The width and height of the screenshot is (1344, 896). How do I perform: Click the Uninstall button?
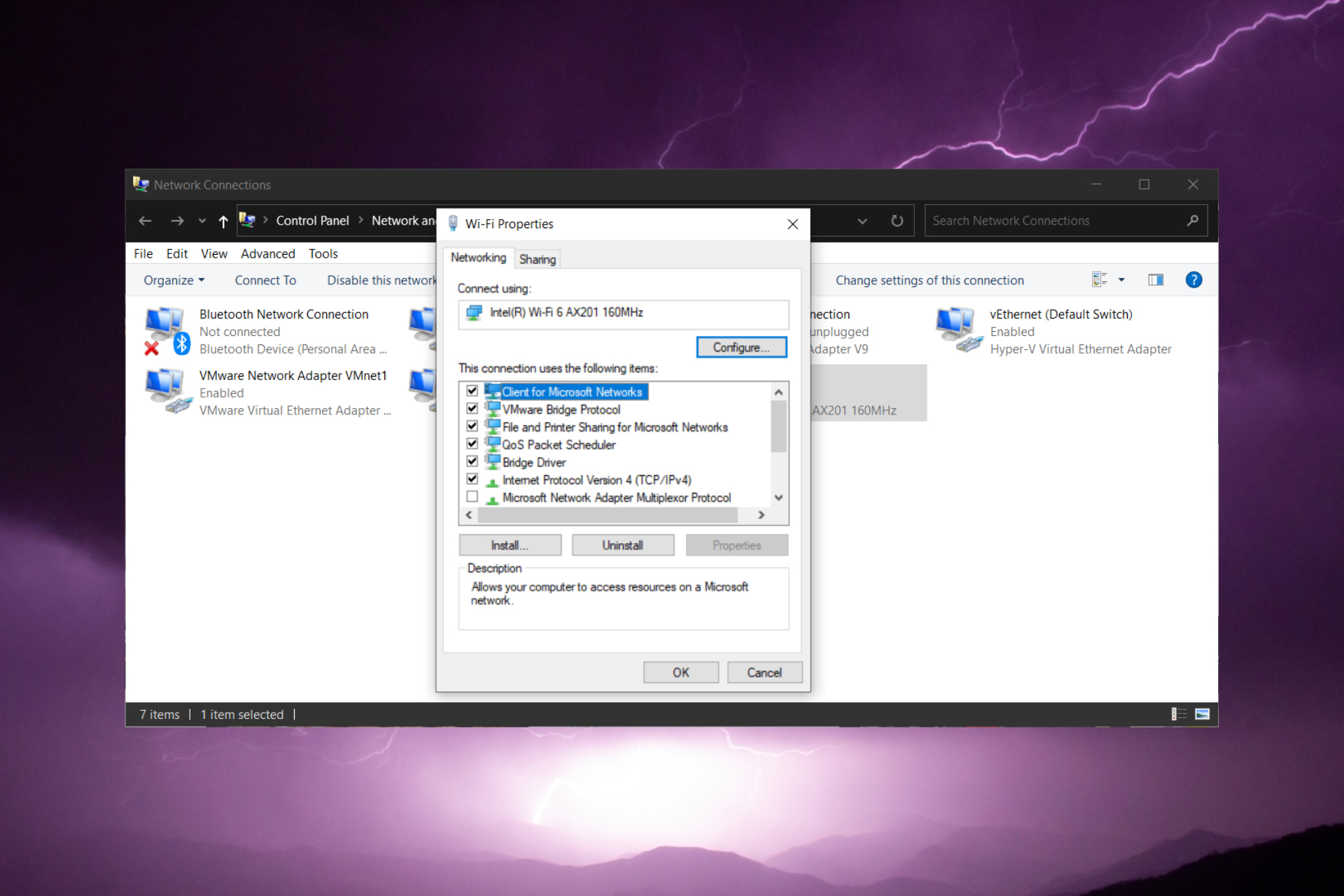pyautogui.click(x=623, y=545)
